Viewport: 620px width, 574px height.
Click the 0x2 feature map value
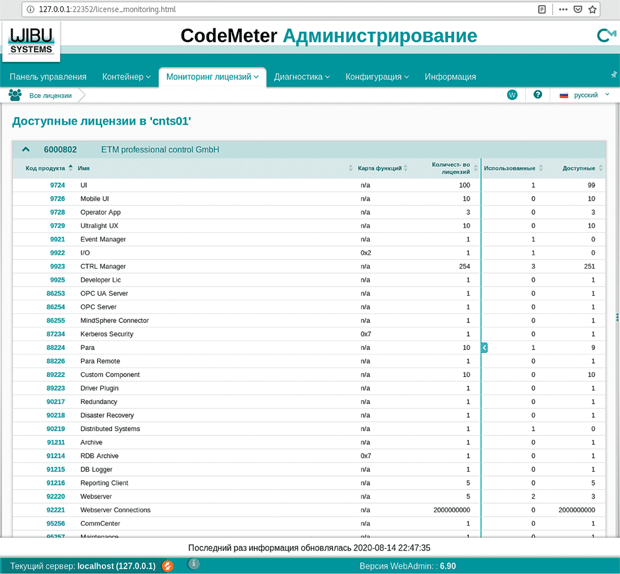click(366, 253)
